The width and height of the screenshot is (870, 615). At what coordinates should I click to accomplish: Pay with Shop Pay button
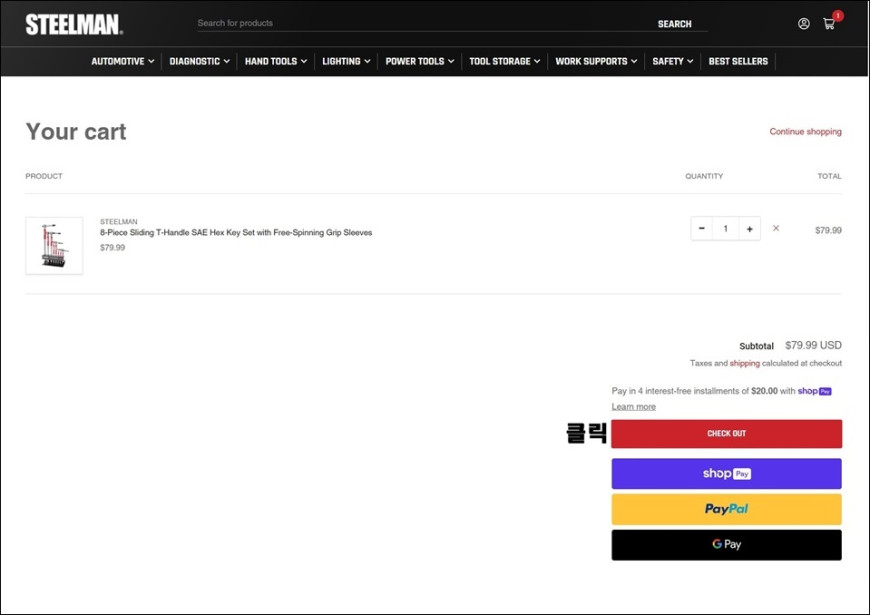(x=726, y=473)
